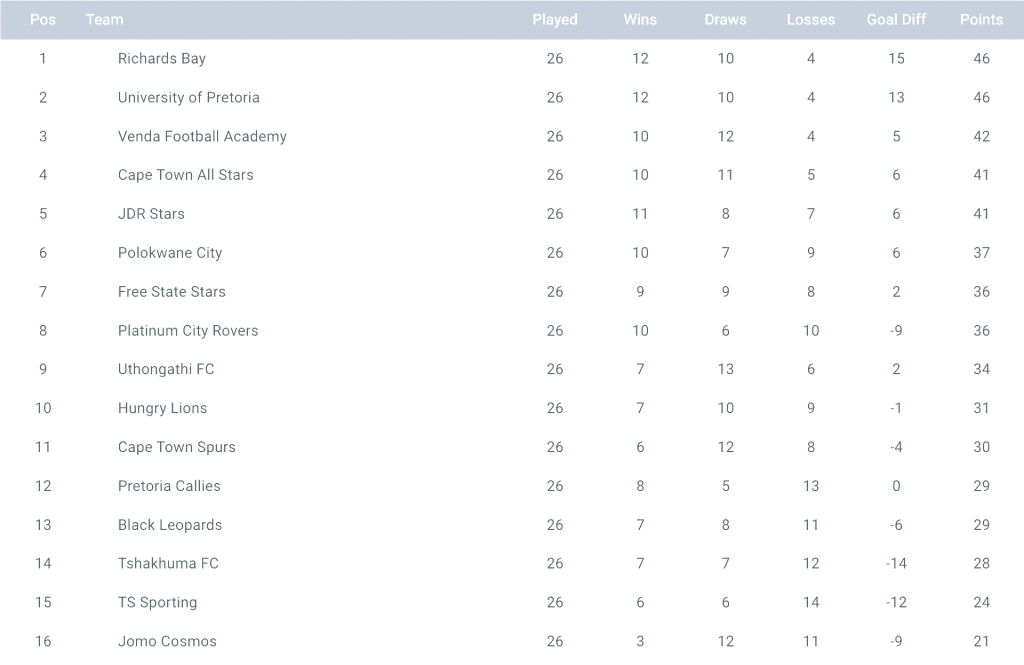Click the Draws column header
1024x665 pixels.
[x=725, y=19]
